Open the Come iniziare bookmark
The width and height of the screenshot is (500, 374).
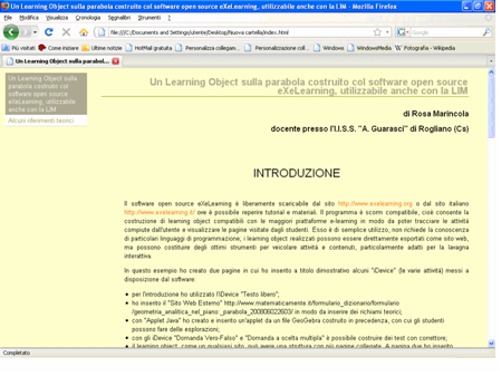coord(59,48)
